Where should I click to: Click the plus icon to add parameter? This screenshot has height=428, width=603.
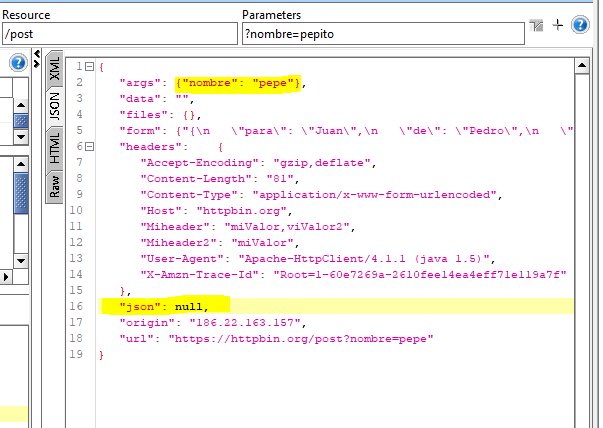[x=558, y=25]
